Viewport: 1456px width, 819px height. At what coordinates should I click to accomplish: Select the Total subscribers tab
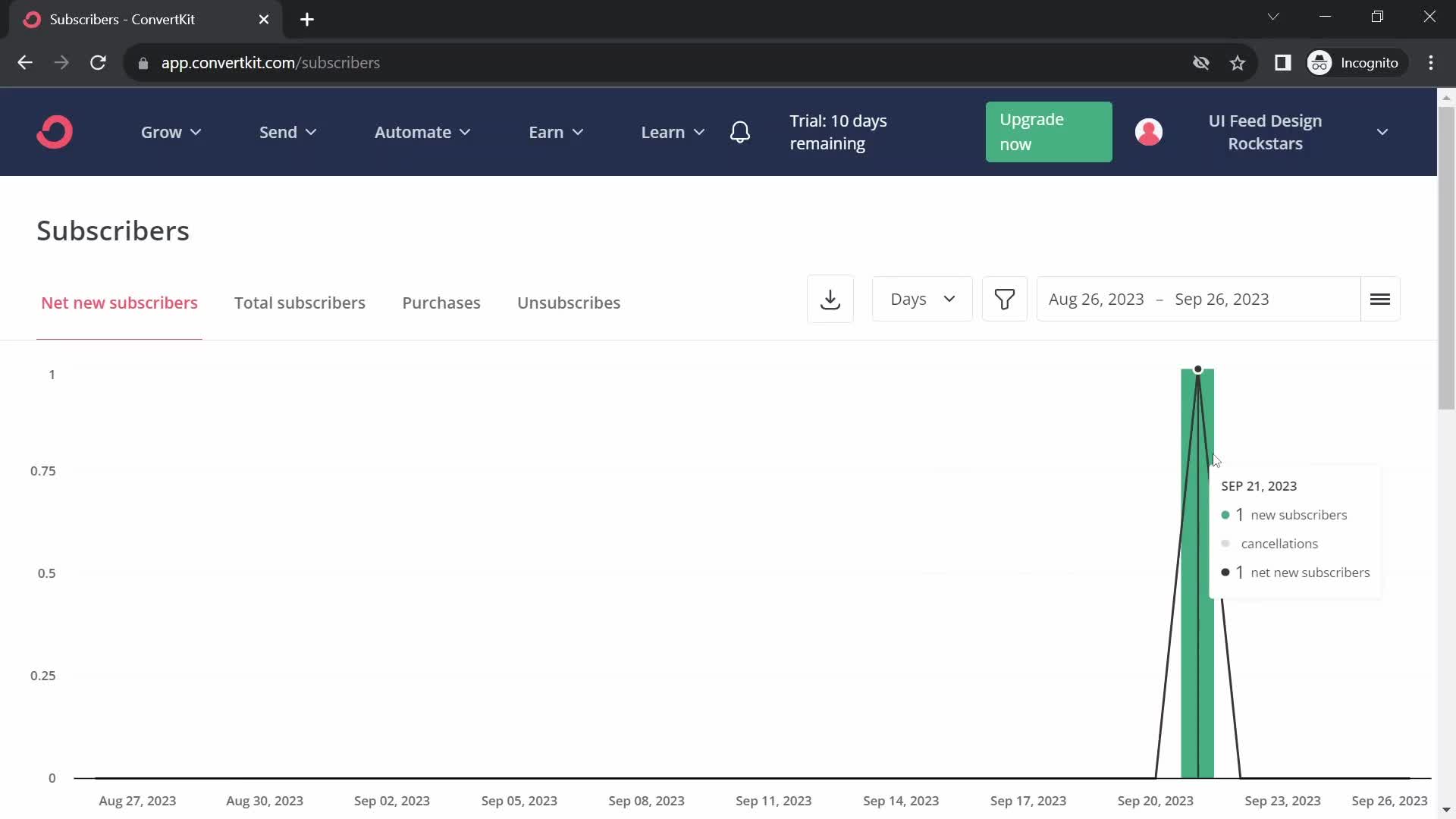point(299,302)
